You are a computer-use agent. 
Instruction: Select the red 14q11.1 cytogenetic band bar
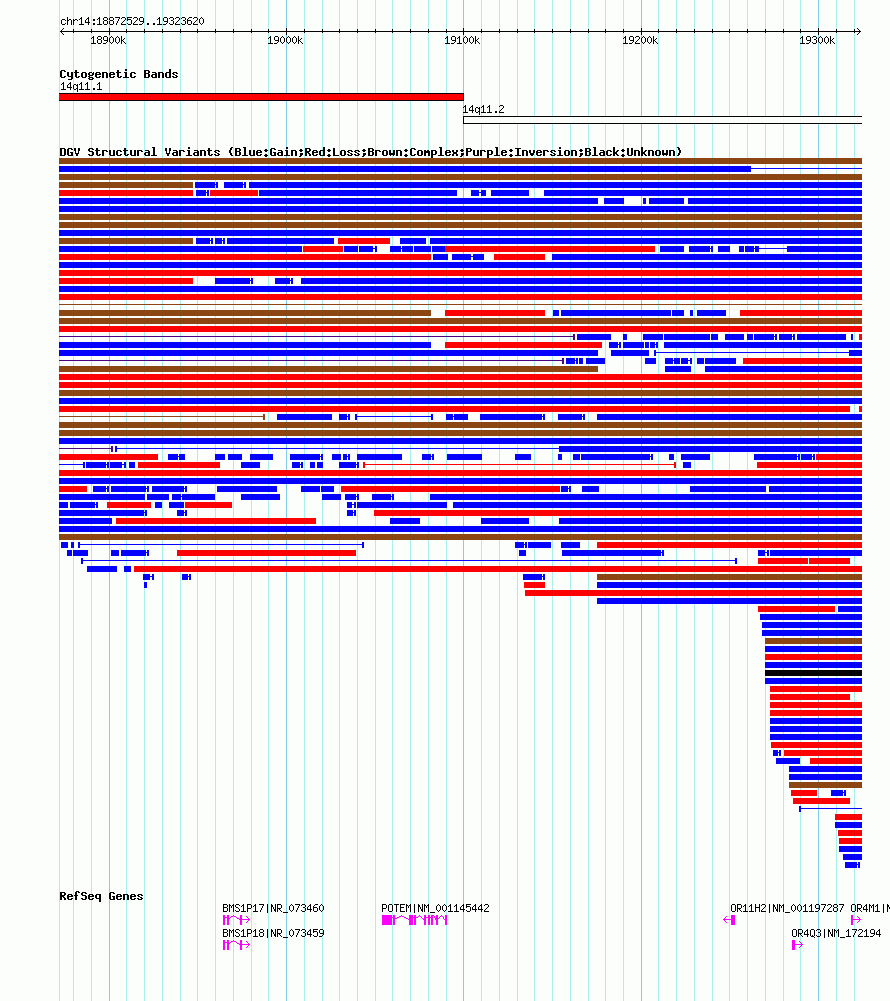point(261,97)
